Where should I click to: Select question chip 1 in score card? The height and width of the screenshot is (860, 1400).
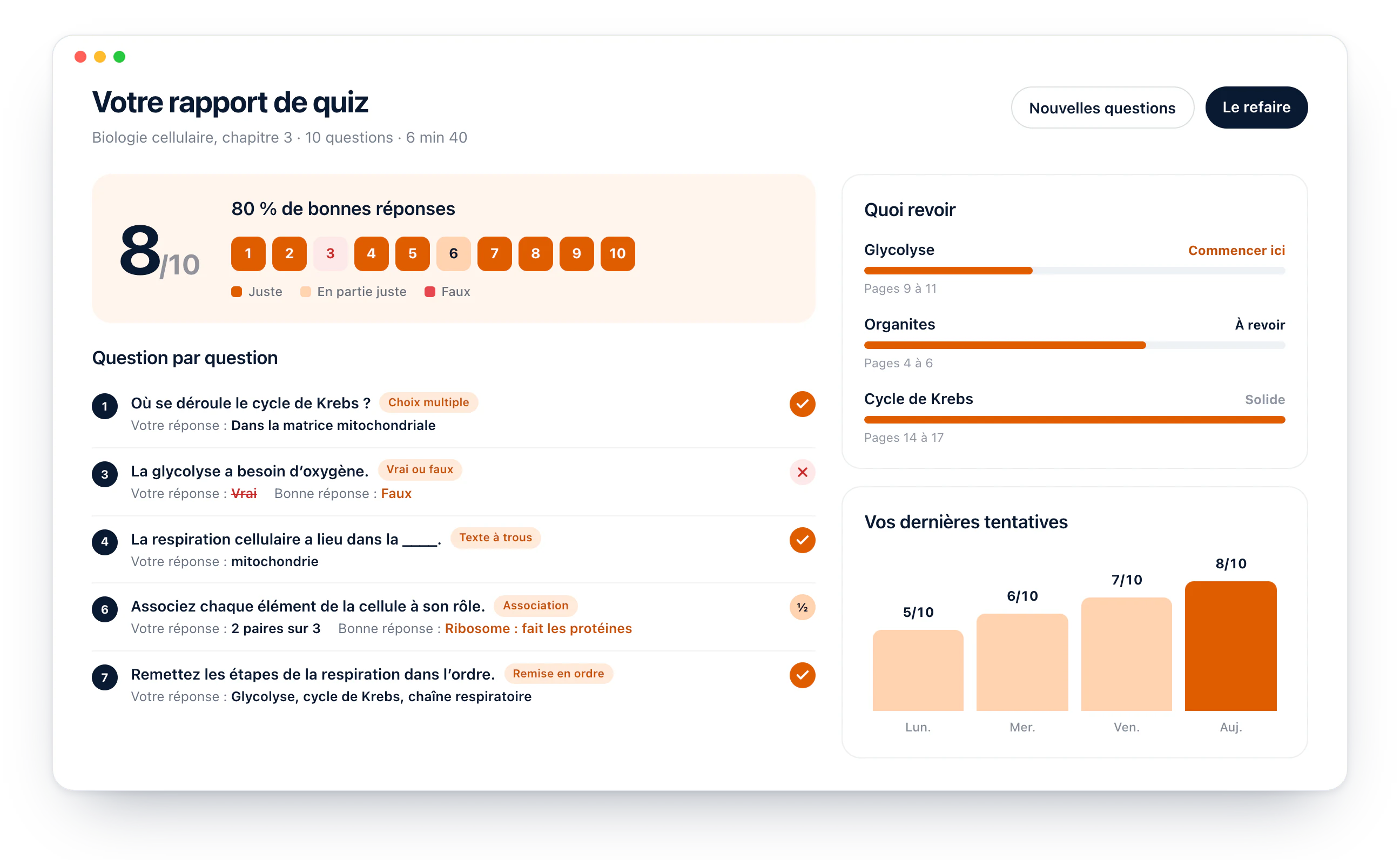248,254
